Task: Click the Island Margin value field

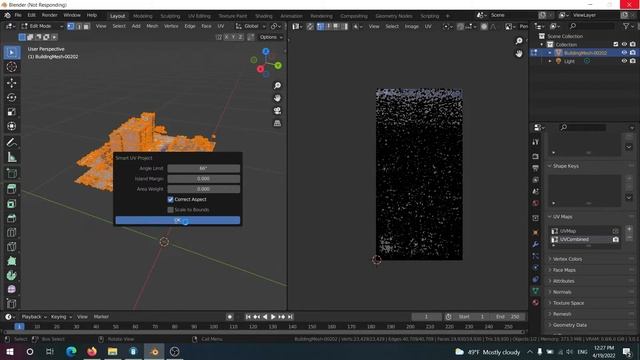Action: (x=204, y=179)
